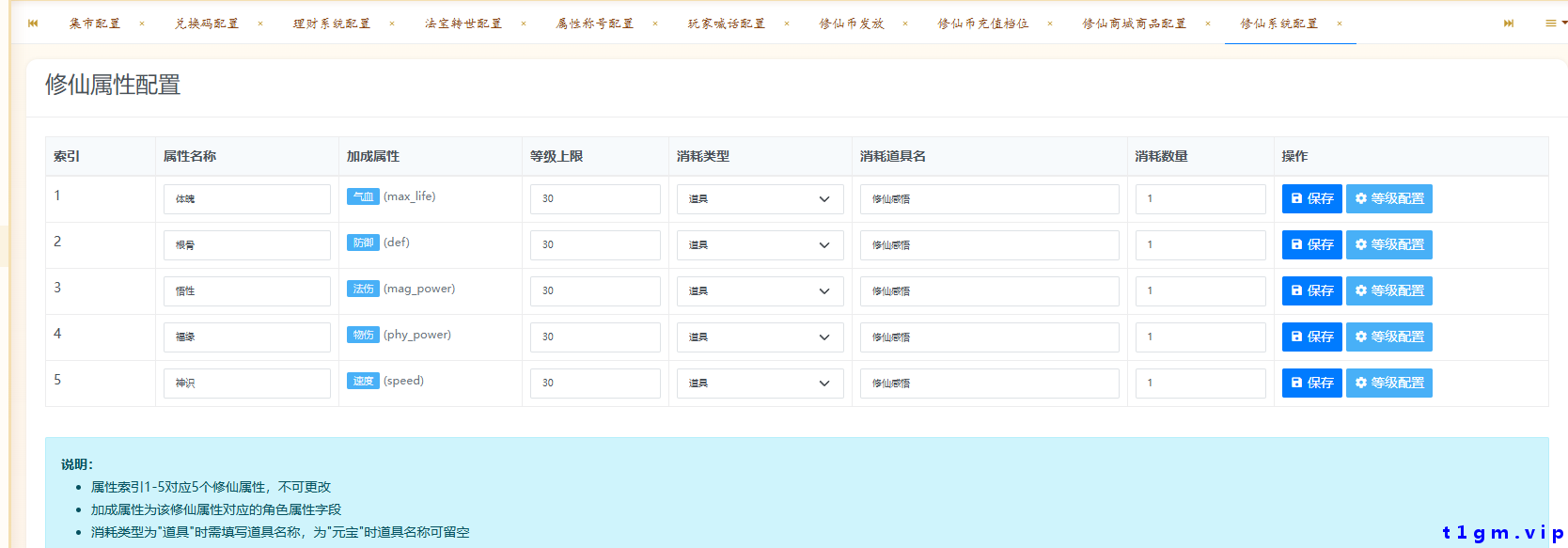1568x548 pixels.
Task: Open the 玩家喊话配置 tab
Action: [x=727, y=23]
